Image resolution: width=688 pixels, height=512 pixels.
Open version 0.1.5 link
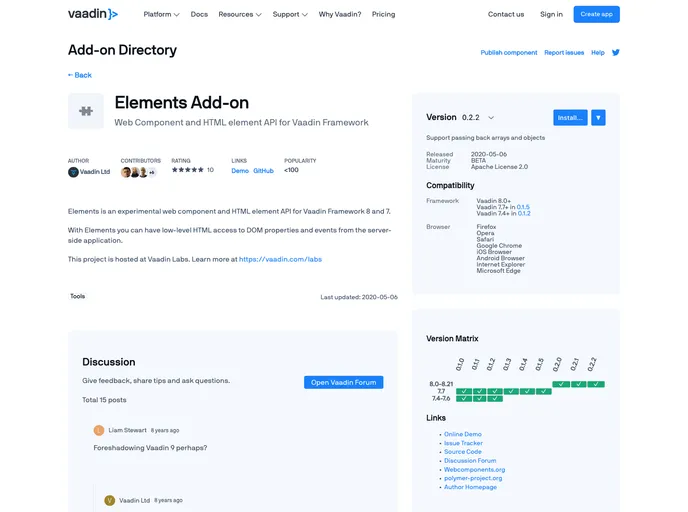pos(523,207)
